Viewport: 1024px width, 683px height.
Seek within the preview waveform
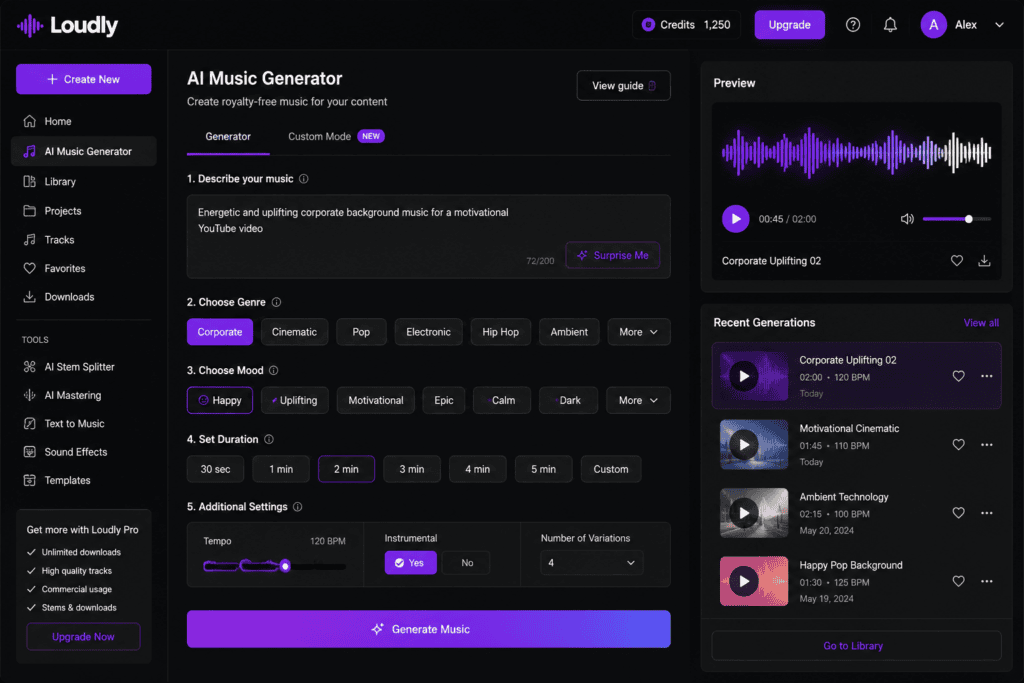(856, 153)
